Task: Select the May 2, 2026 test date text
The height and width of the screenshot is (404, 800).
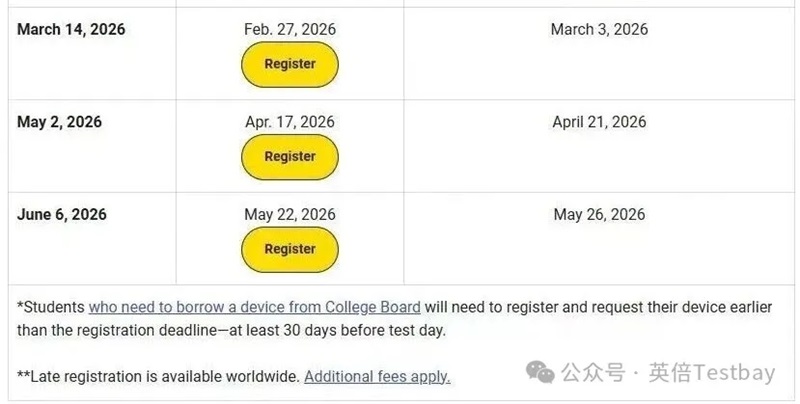Action: (x=59, y=122)
